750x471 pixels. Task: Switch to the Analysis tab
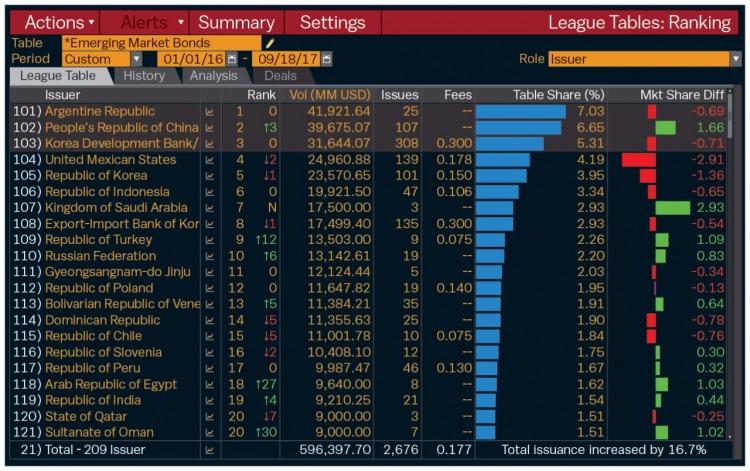pos(213,76)
